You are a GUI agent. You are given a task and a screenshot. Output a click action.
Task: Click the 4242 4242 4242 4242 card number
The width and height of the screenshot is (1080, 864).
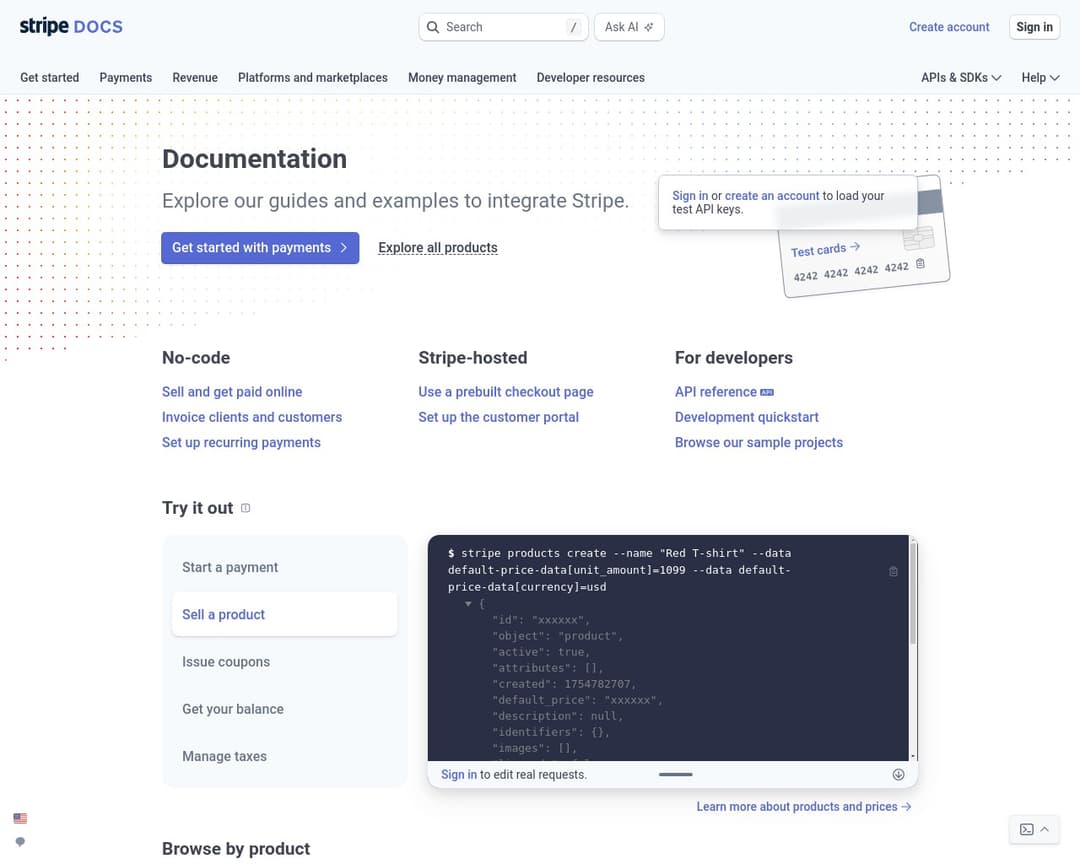(851, 271)
